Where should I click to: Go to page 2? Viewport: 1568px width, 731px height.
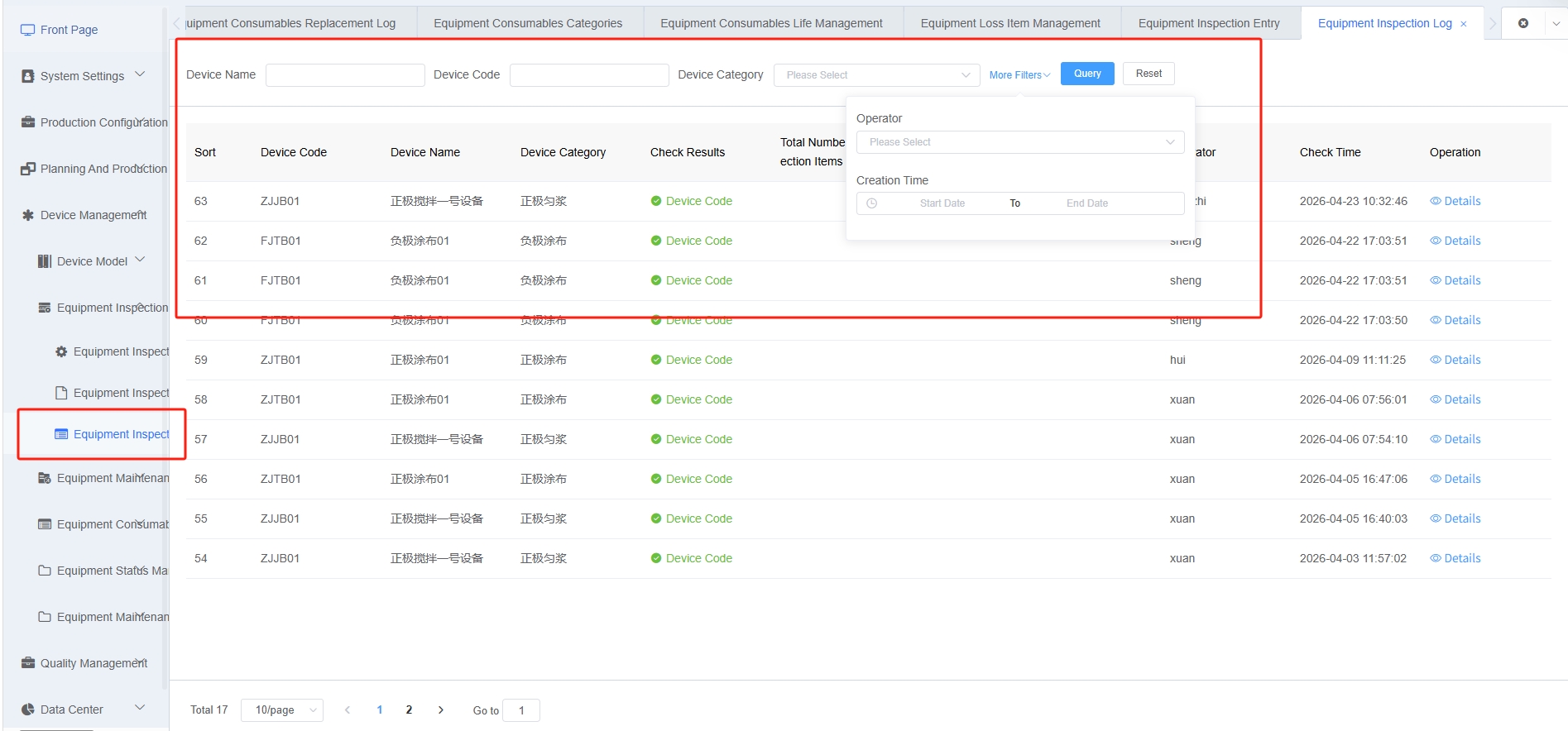point(409,709)
